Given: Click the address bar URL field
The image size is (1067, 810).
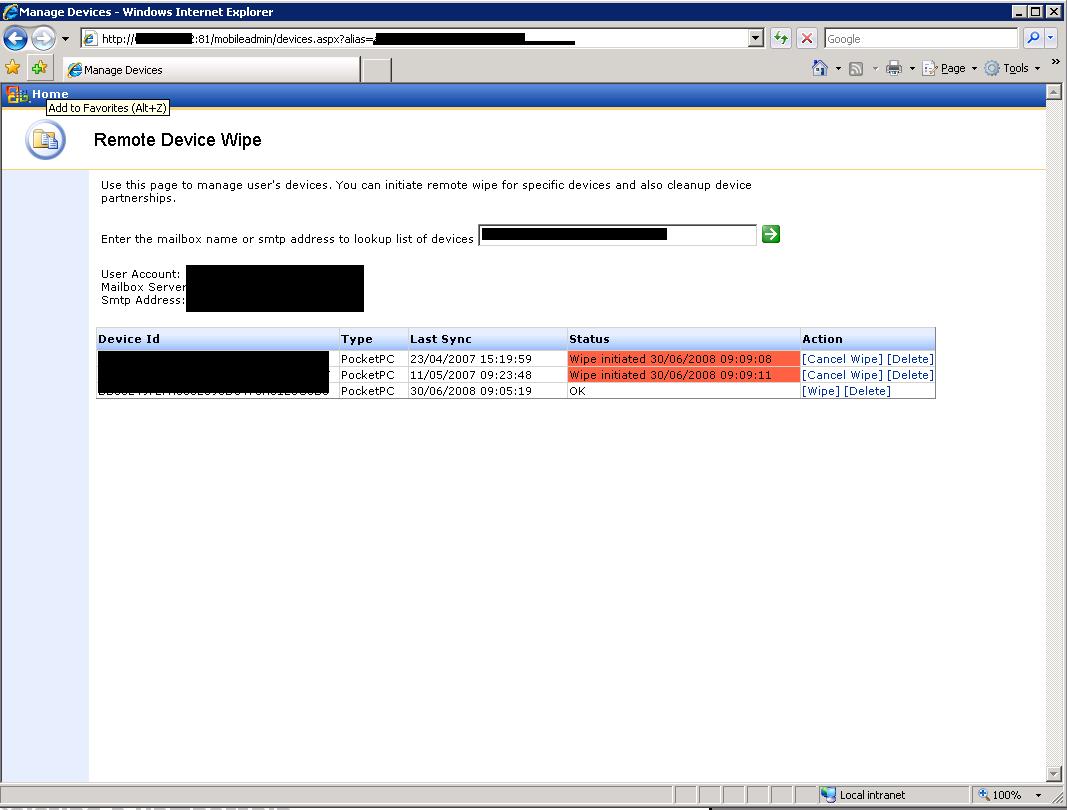Looking at the screenshot, I should point(414,39).
